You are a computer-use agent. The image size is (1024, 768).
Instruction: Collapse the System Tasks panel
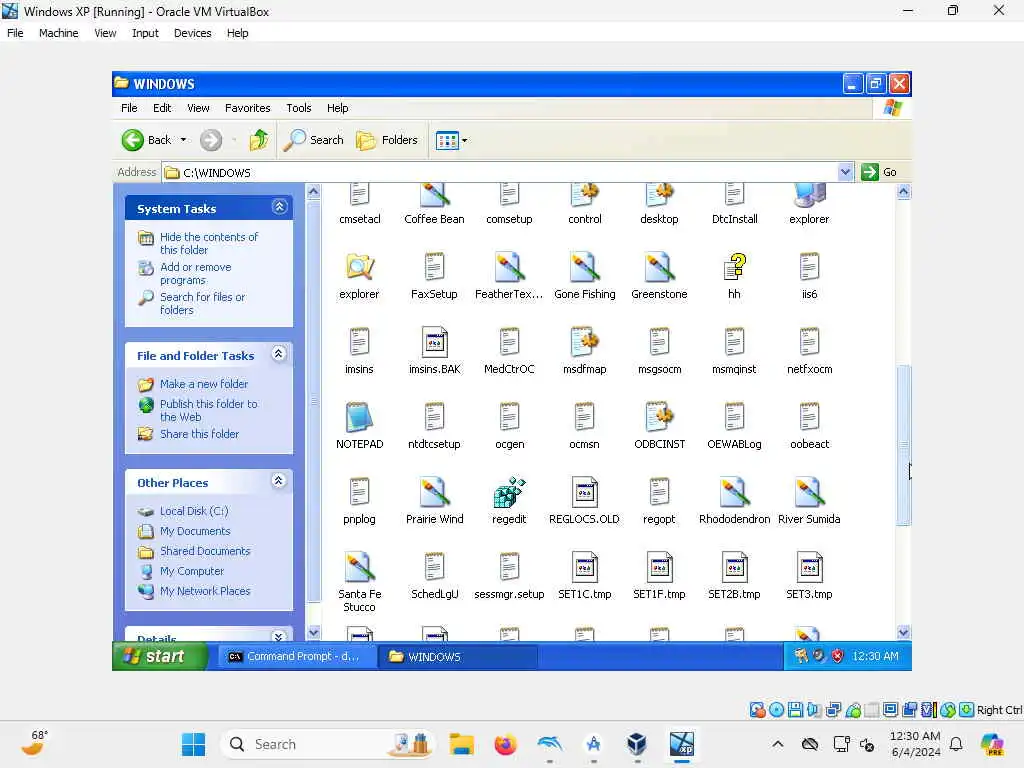280,207
